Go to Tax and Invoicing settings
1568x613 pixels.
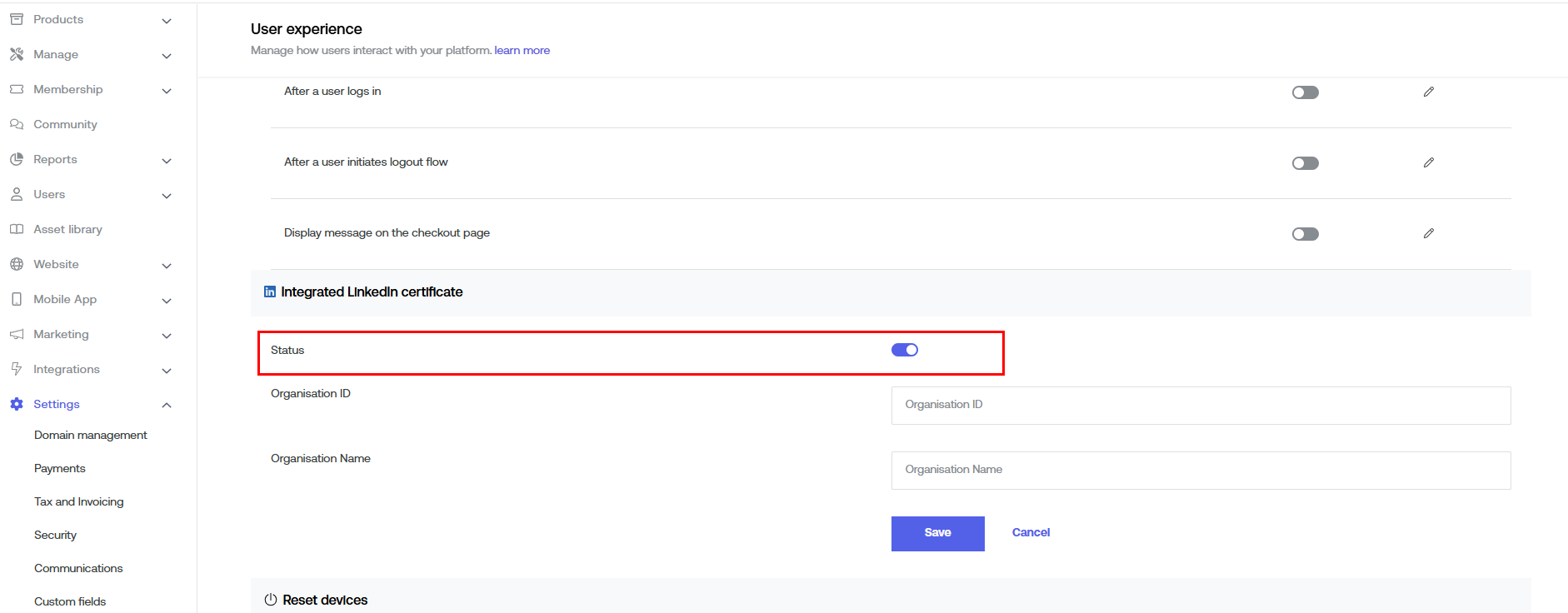coord(79,501)
